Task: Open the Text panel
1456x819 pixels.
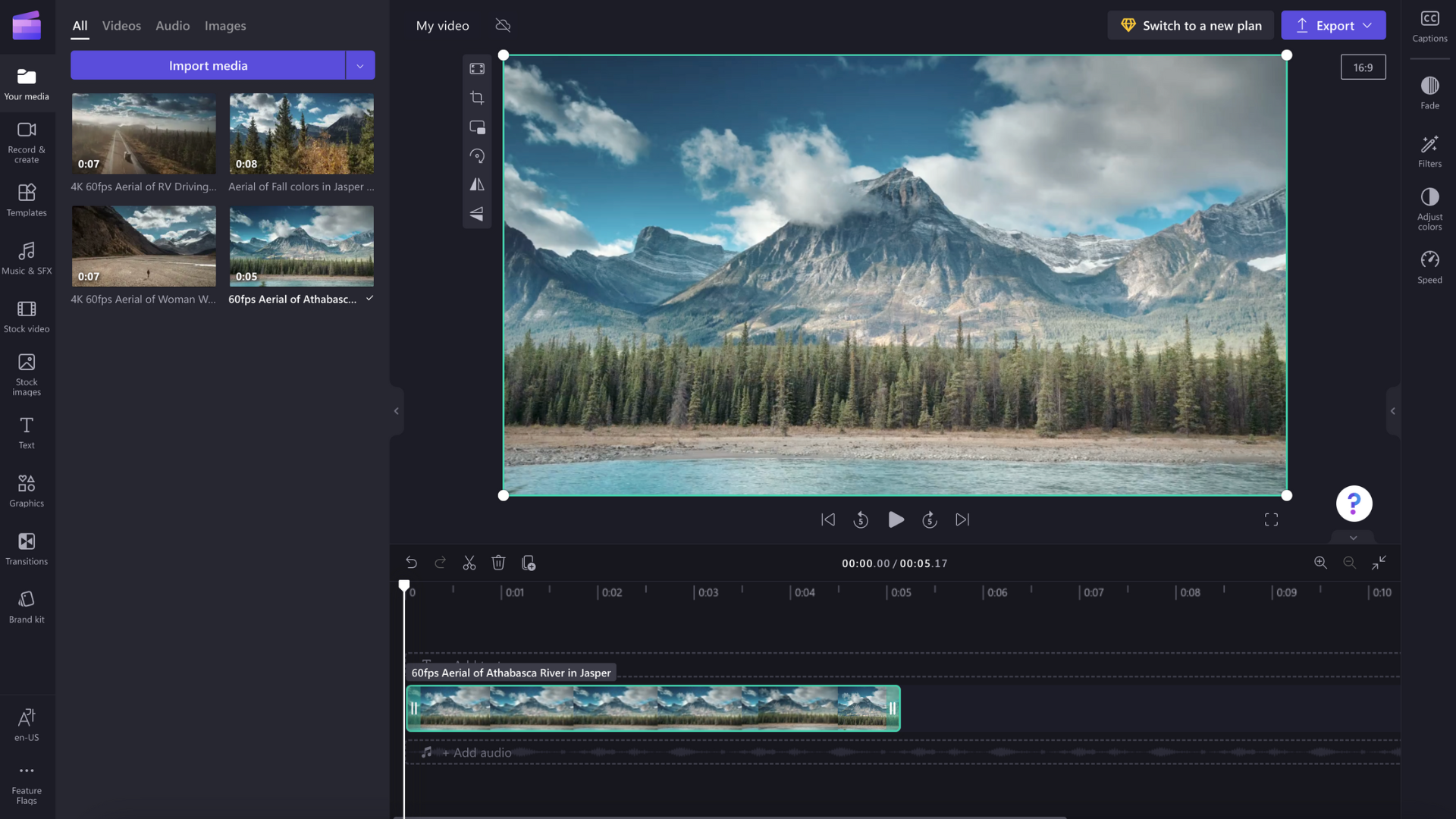Action: [x=27, y=433]
